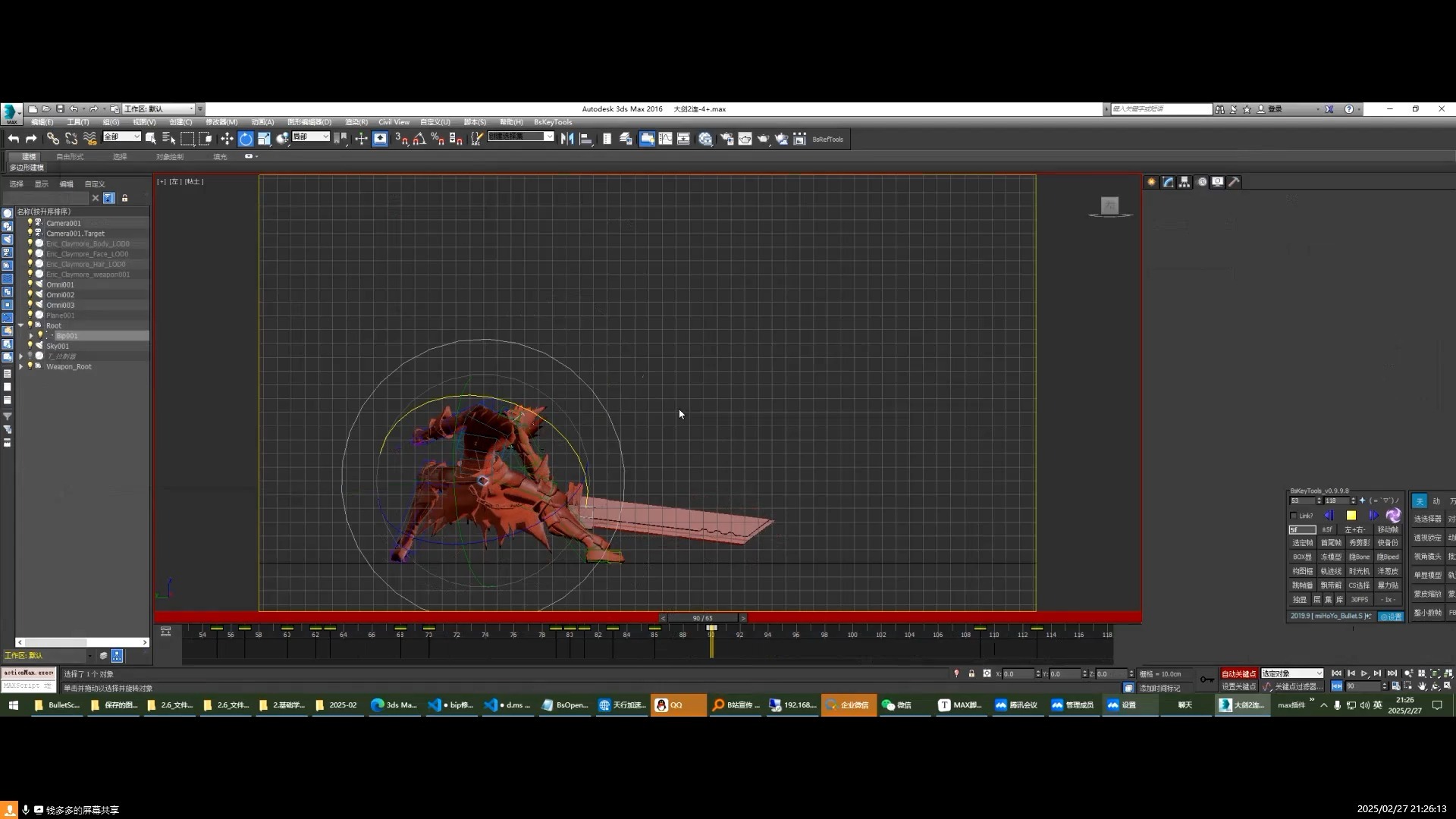Click the purple swirl BsKeyTools icon
The height and width of the screenshot is (819, 1456).
coord(1393,516)
